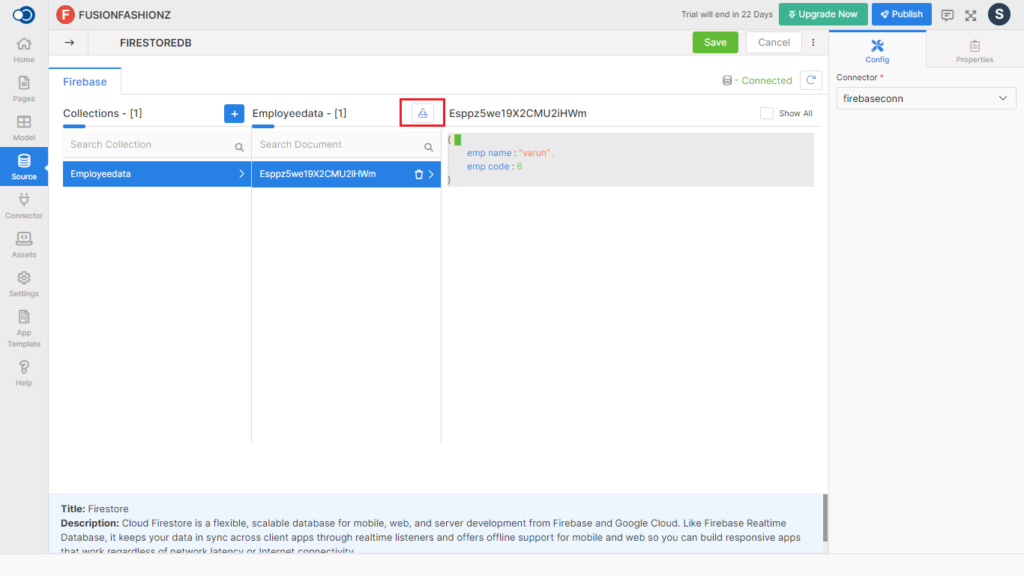Click the Collections - [1] heading
The height and width of the screenshot is (576, 1024).
point(103,114)
